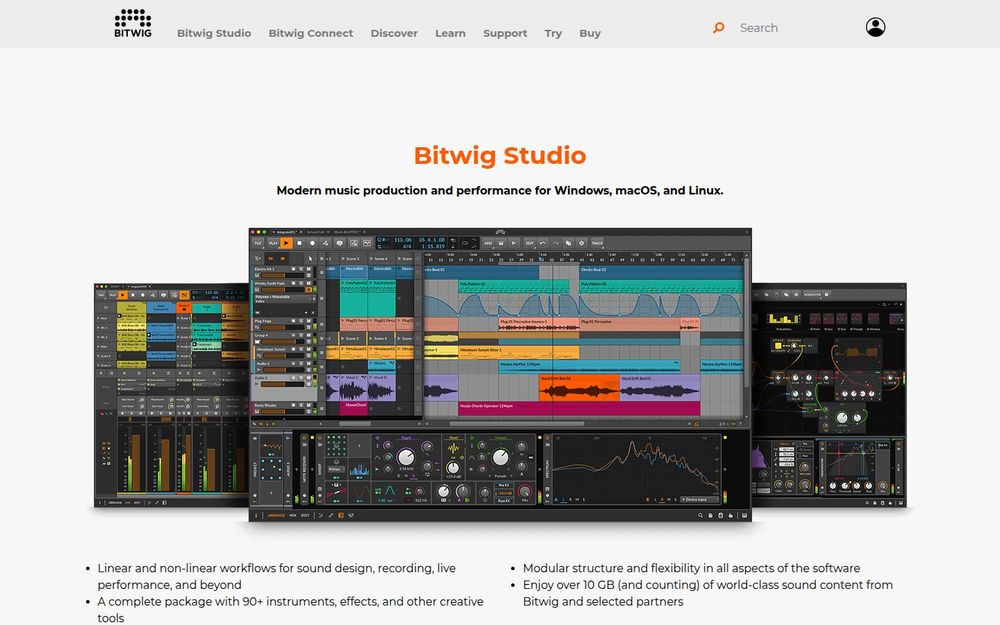Click the orange "Bitwig Studio" page heading

pos(500,156)
